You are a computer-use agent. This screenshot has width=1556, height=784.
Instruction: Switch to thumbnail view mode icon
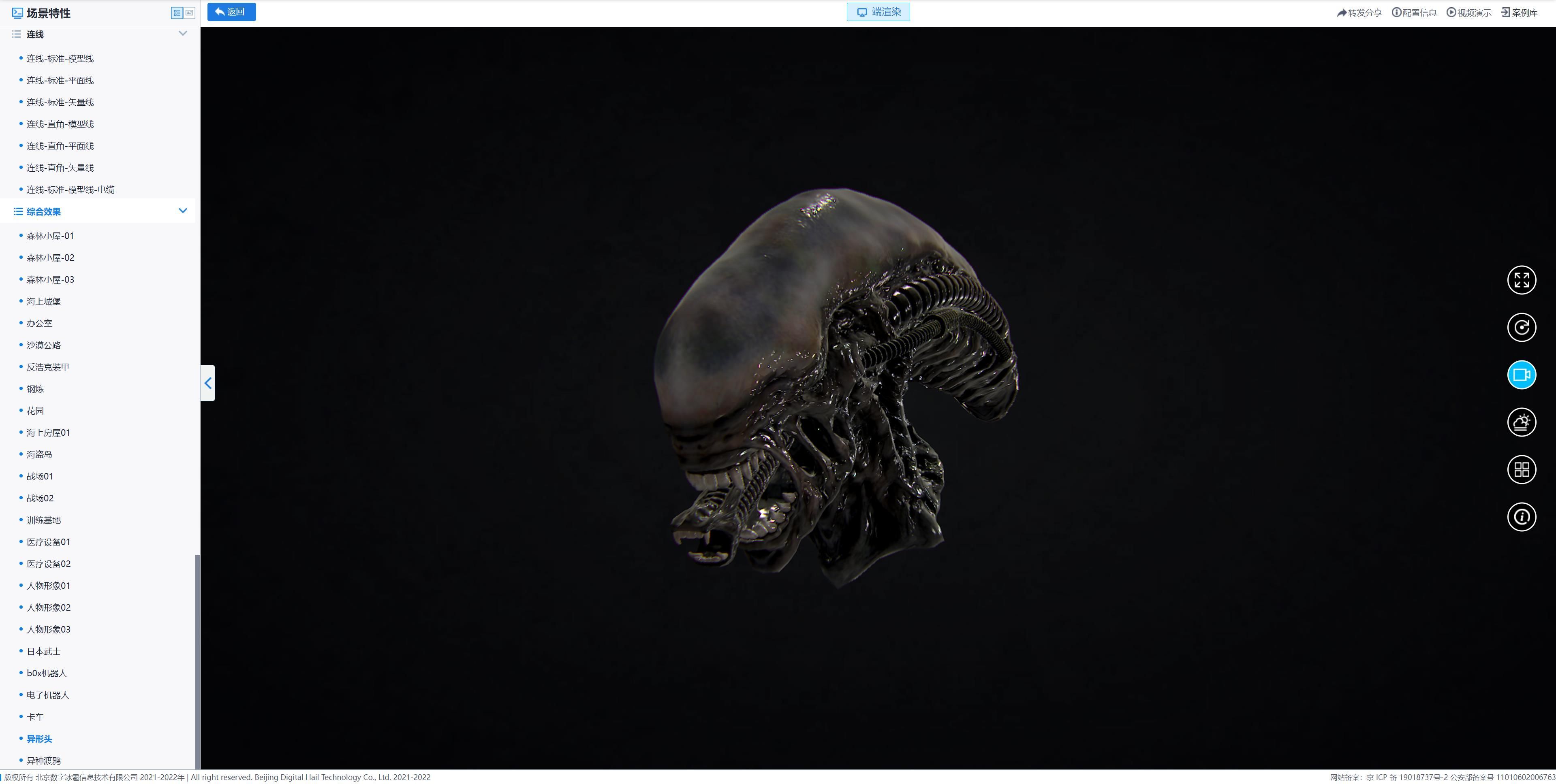[189, 13]
